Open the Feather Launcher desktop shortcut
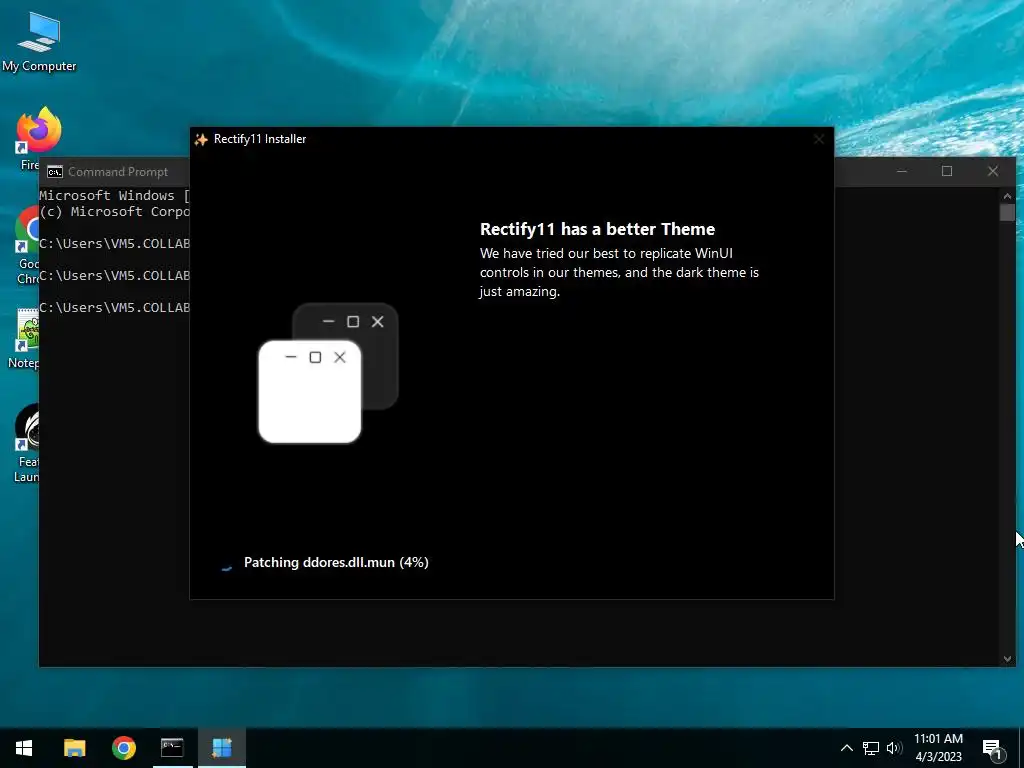Screen dimensions: 1024x768 tap(27, 443)
